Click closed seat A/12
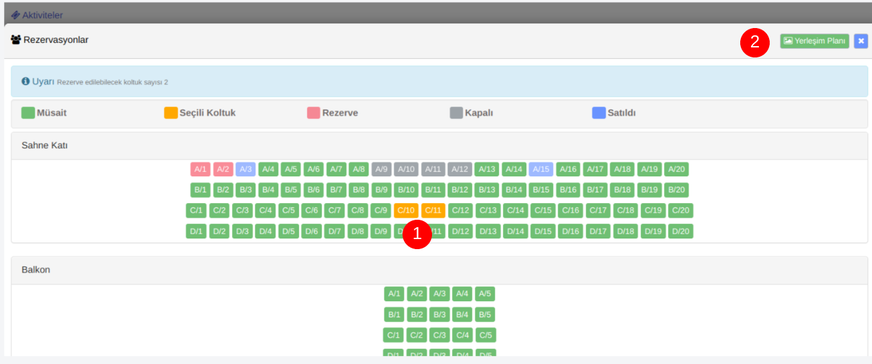This screenshot has height=364, width=872. (x=460, y=169)
